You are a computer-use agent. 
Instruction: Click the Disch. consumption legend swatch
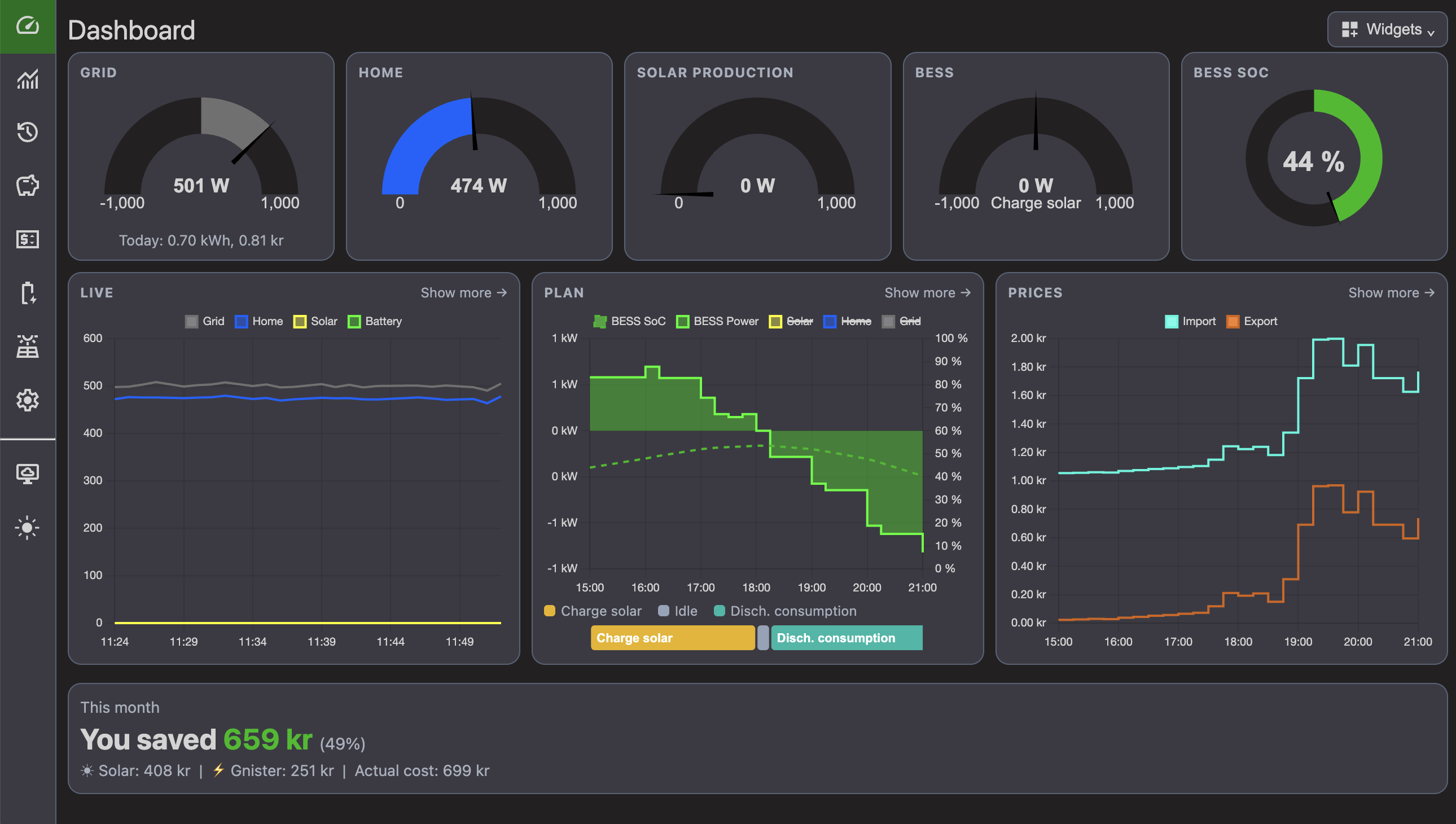click(719, 611)
